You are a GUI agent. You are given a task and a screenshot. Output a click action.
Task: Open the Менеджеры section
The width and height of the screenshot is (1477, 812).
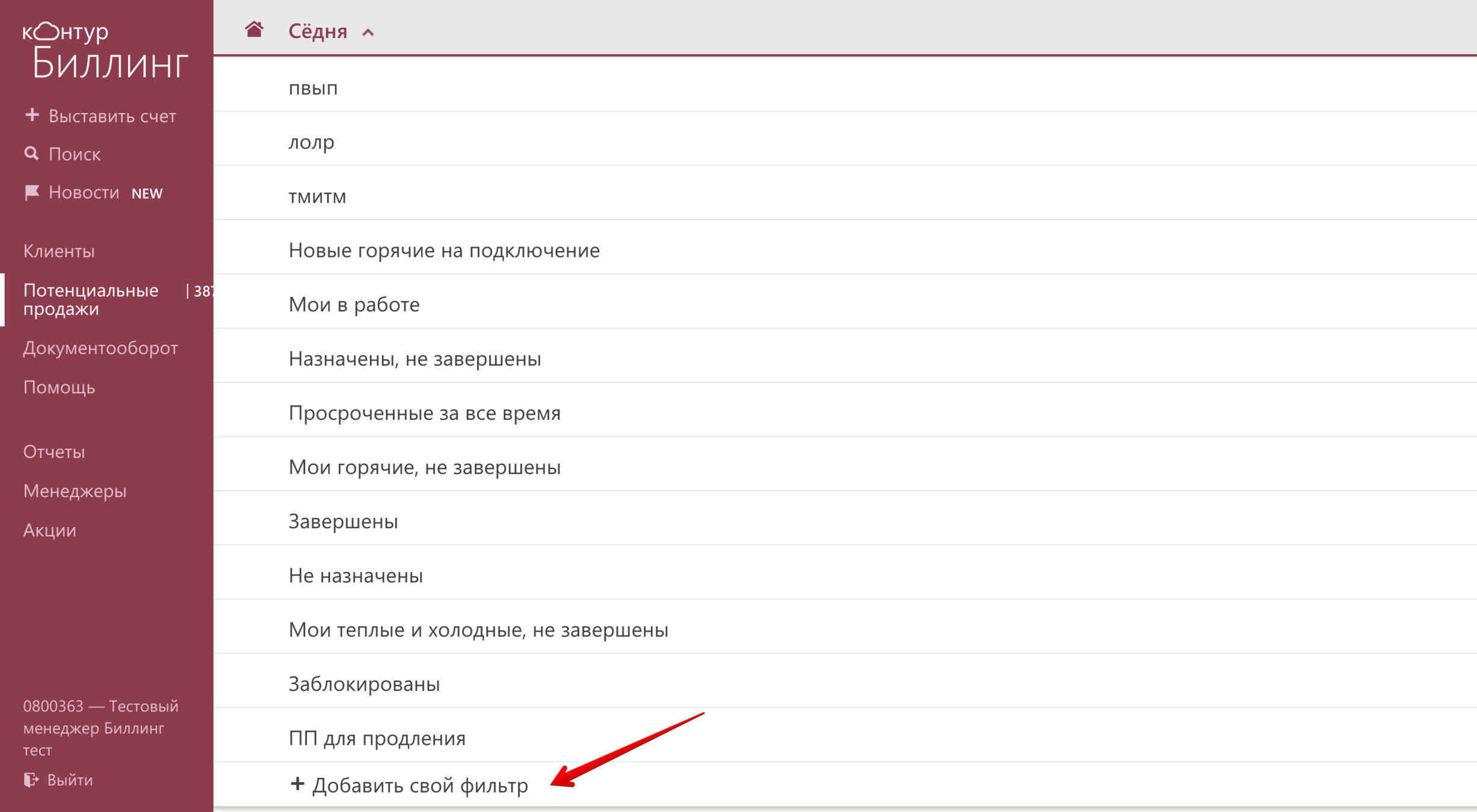coord(75,491)
